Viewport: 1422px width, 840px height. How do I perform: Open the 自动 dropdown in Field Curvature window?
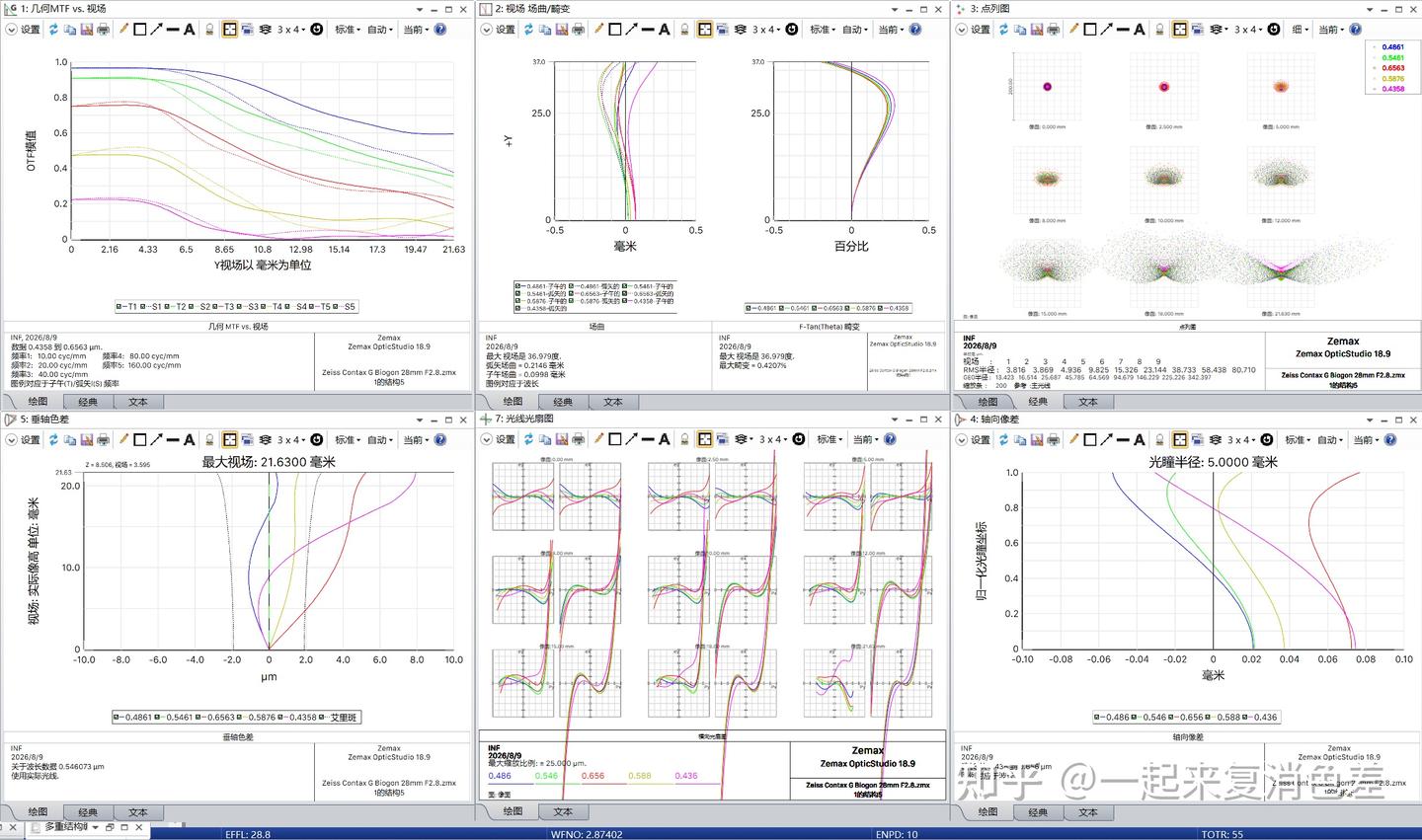coord(855,30)
